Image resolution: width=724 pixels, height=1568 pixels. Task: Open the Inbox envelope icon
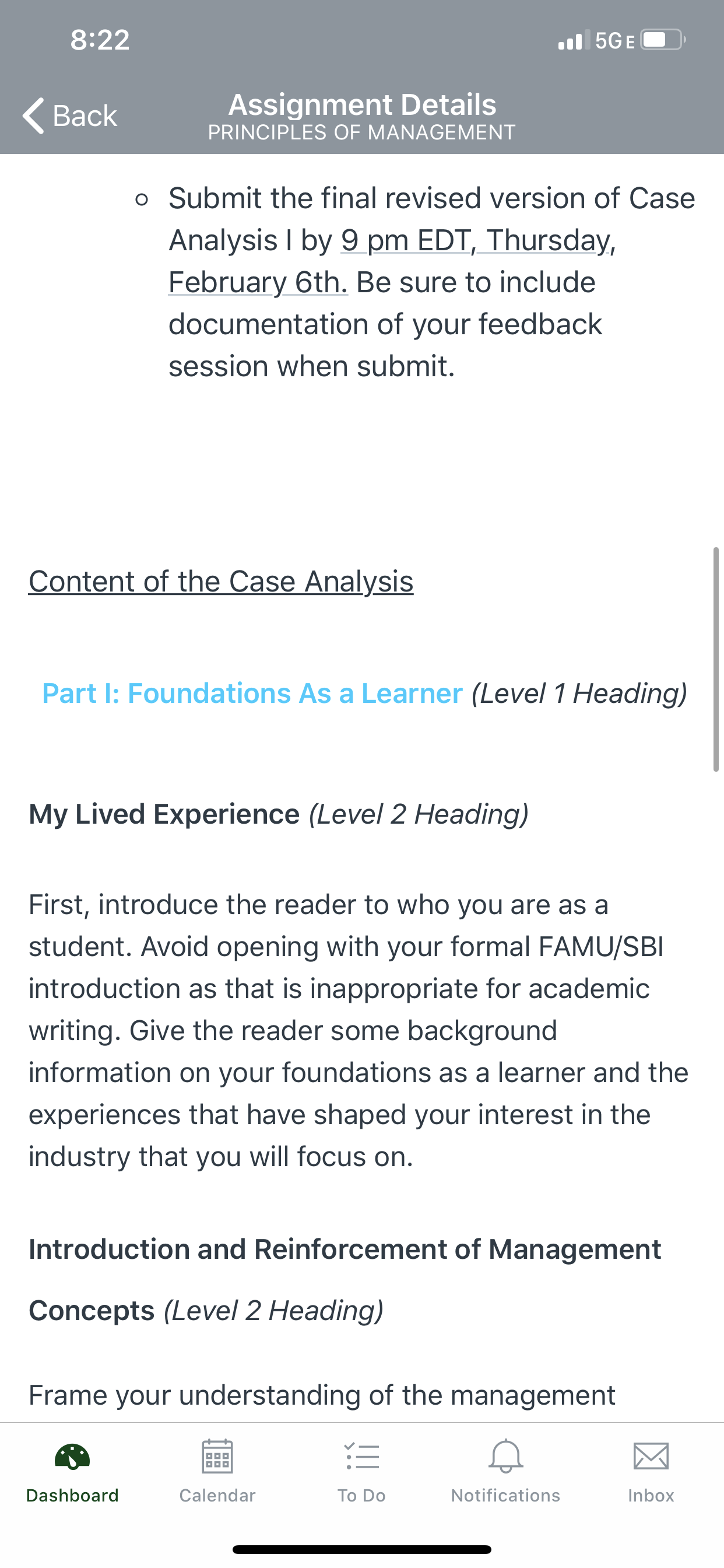(x=651, y=1457)
